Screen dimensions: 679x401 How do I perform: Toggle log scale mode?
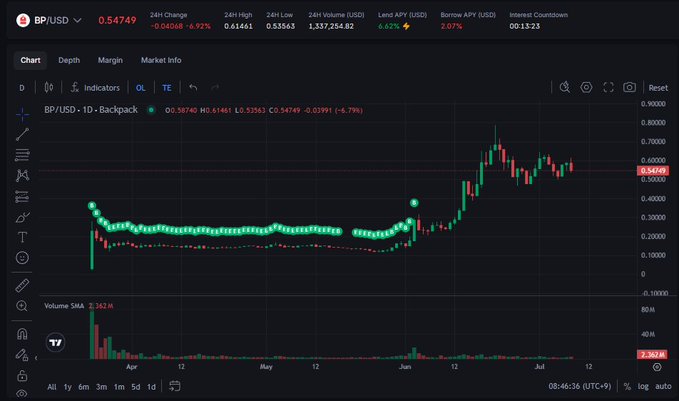643,386
